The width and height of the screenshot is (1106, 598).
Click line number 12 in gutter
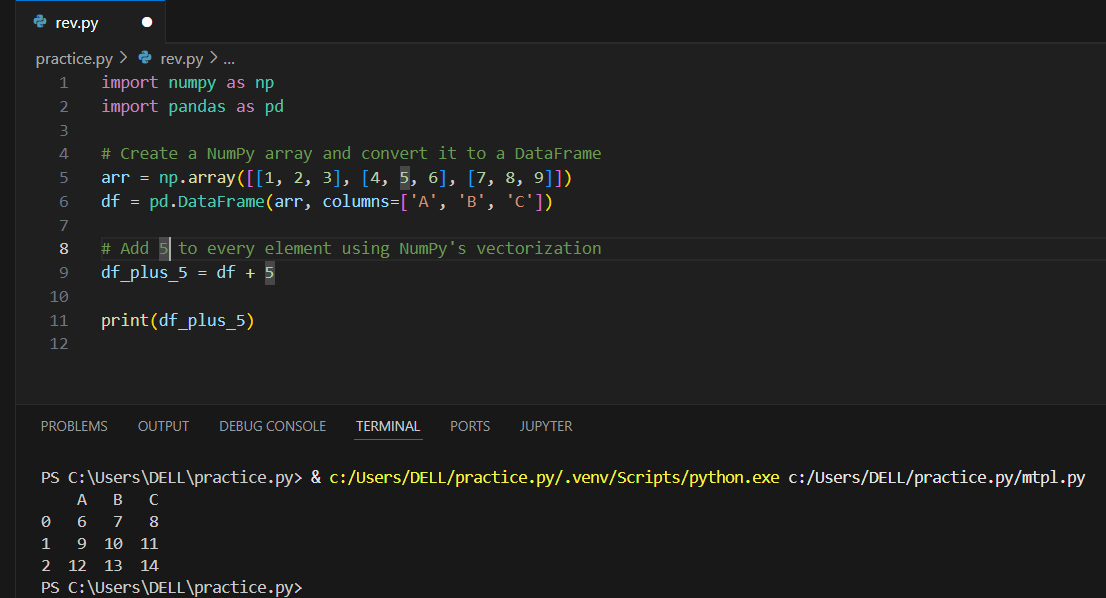59,344
